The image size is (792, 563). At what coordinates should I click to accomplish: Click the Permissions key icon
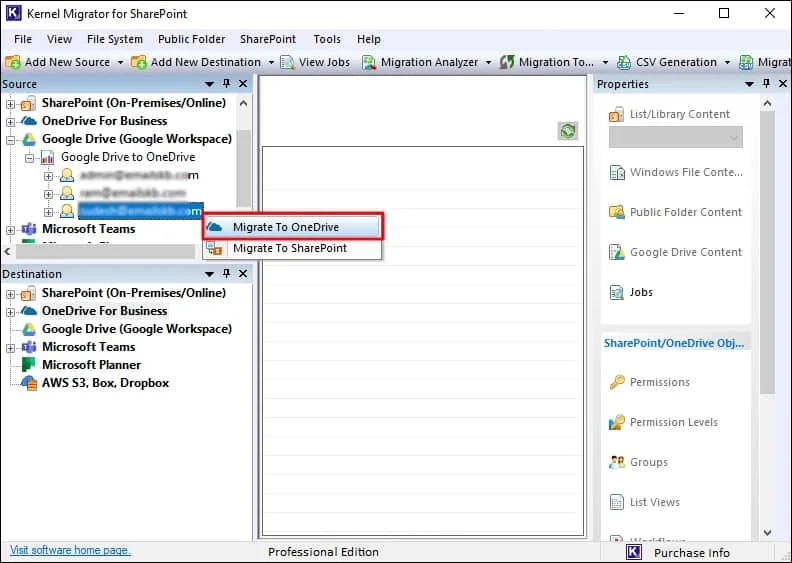click(x=617, y=382)
